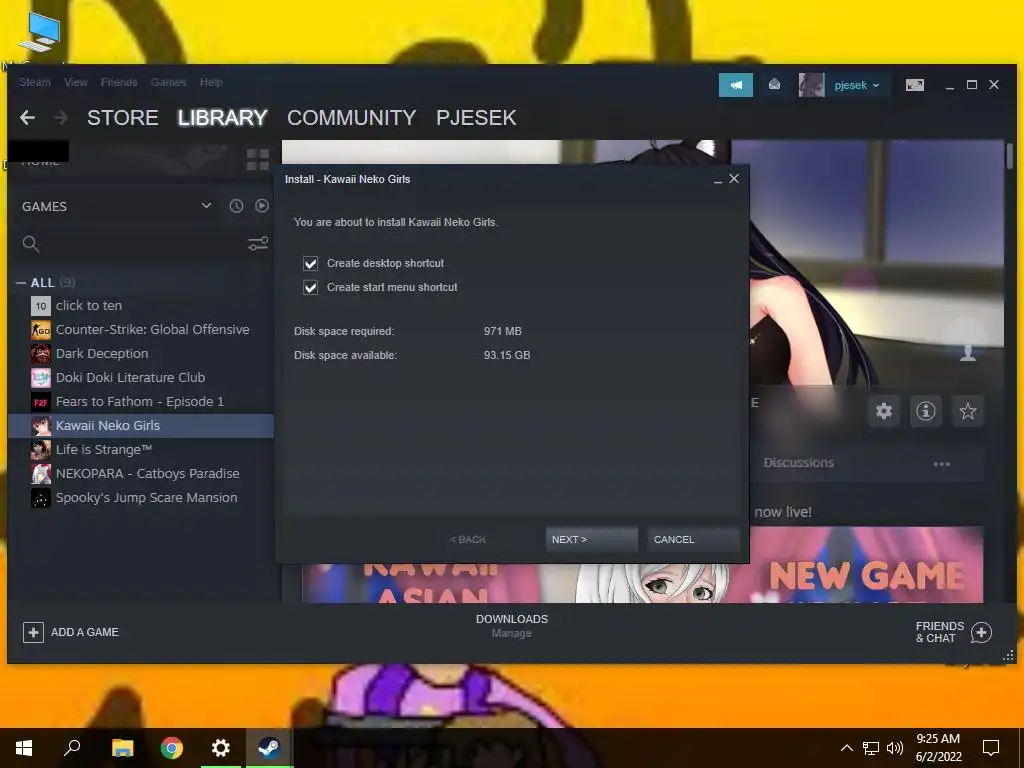
Task: Click the game info icon
Action: [925, 411]
